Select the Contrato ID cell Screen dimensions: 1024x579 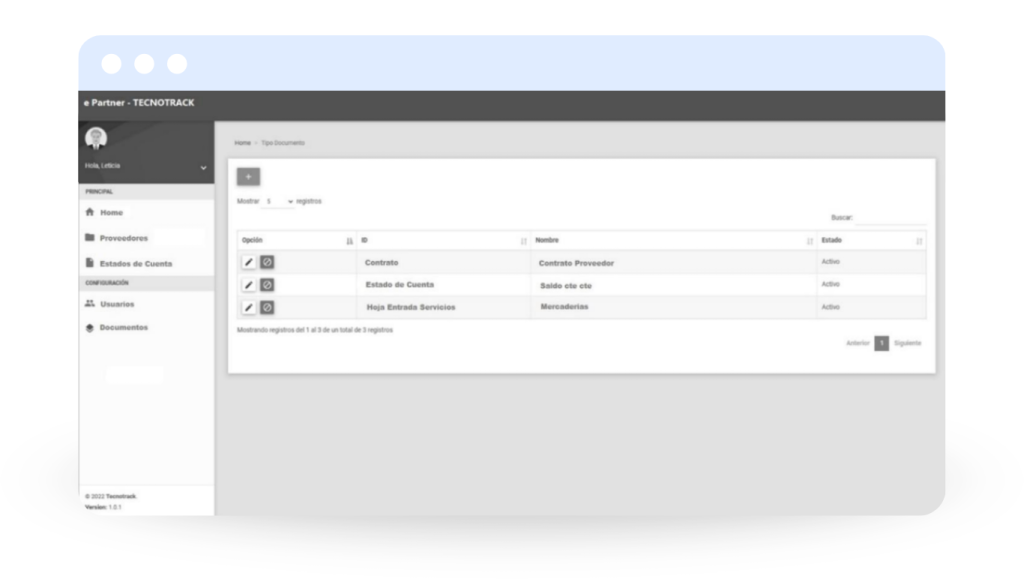381,262
